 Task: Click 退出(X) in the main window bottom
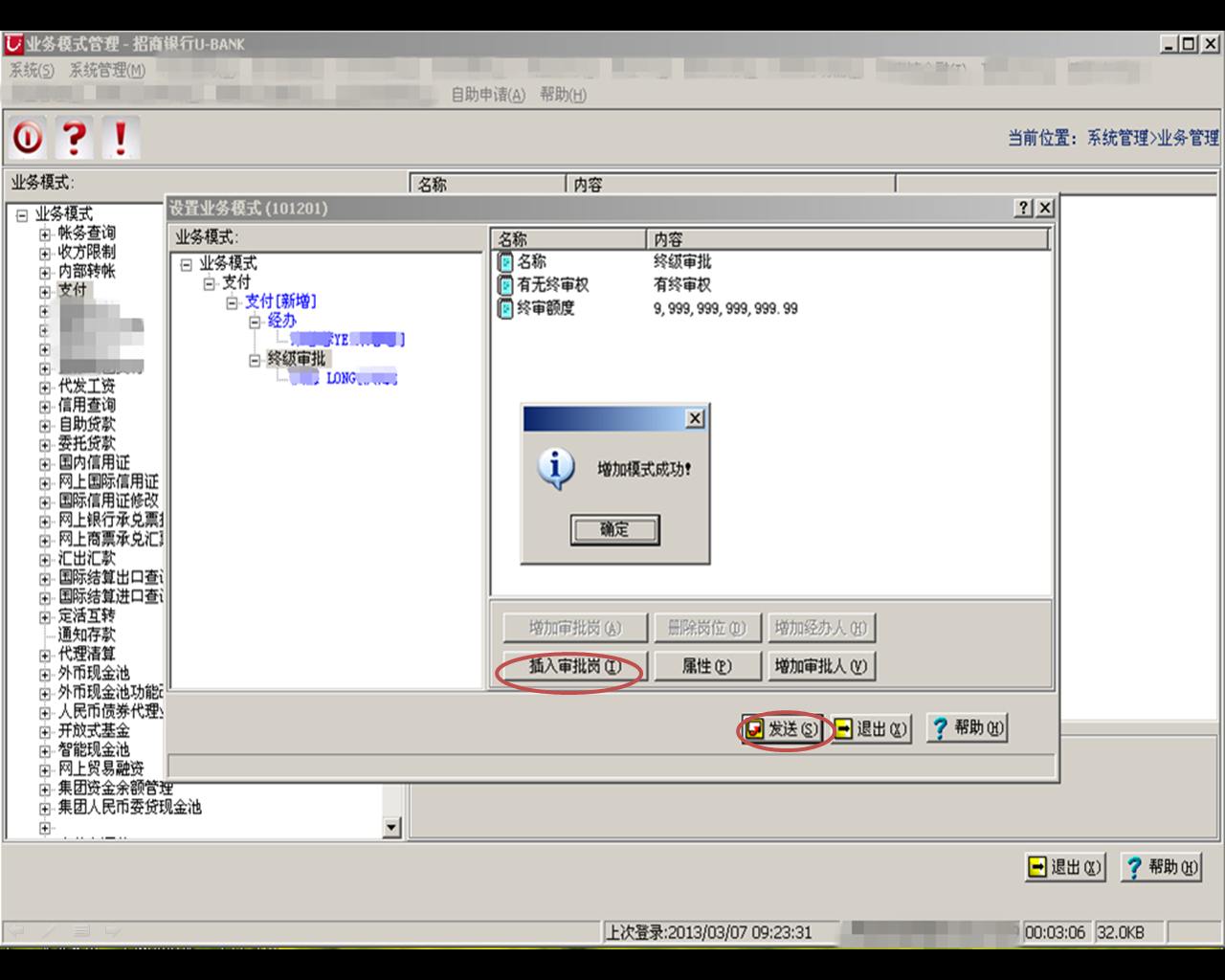pos(1064,867)
